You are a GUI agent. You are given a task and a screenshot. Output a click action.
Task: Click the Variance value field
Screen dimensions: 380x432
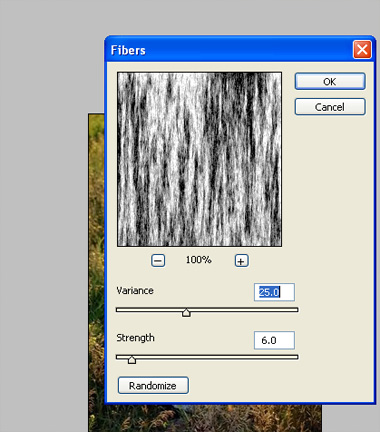click(x=274, y=292)
